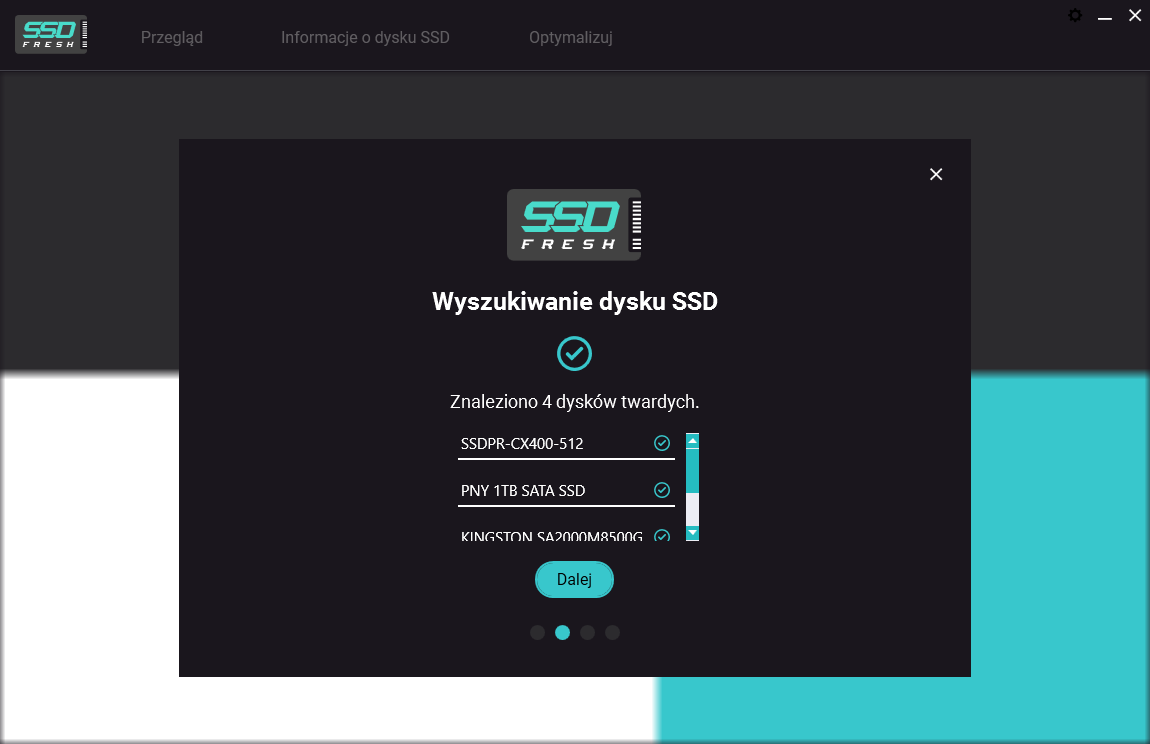Viewport: 1150px width, 744px height.
Task: Jump to fourth wizard step dot
Action: (x=612, y=632)
